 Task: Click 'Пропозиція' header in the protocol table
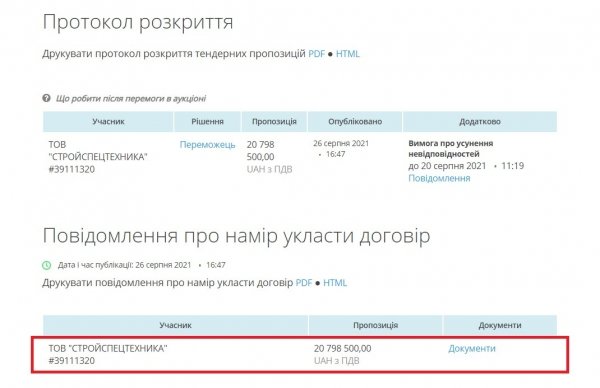(x=274, y=122)
